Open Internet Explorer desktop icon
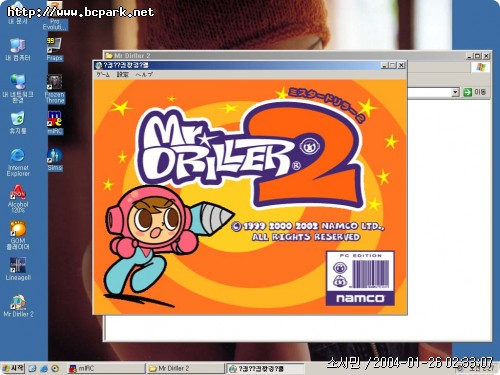This screenshot has width=500, height=375. [18, 162]
